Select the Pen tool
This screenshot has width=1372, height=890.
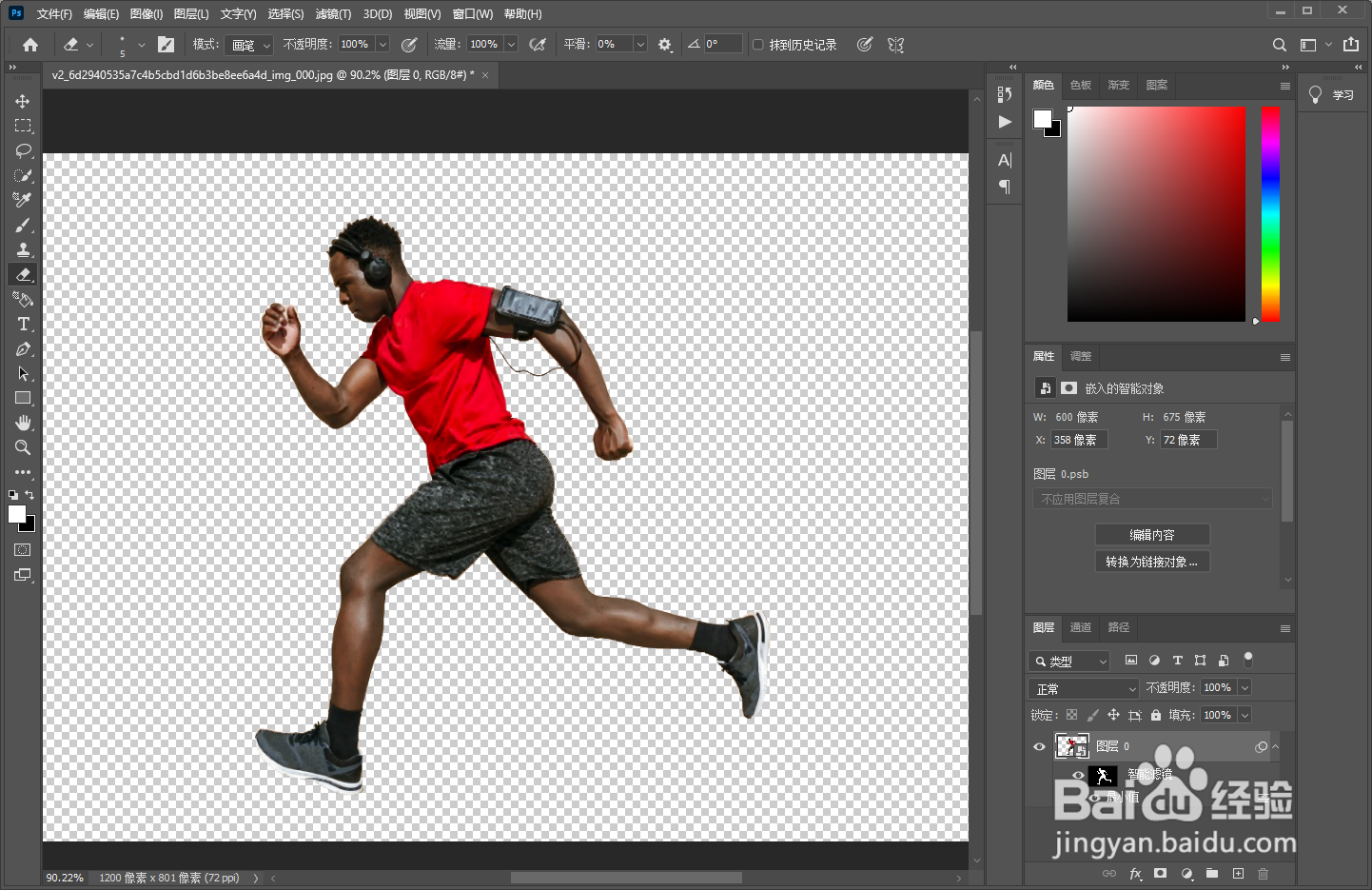click(x=23, y=348)
